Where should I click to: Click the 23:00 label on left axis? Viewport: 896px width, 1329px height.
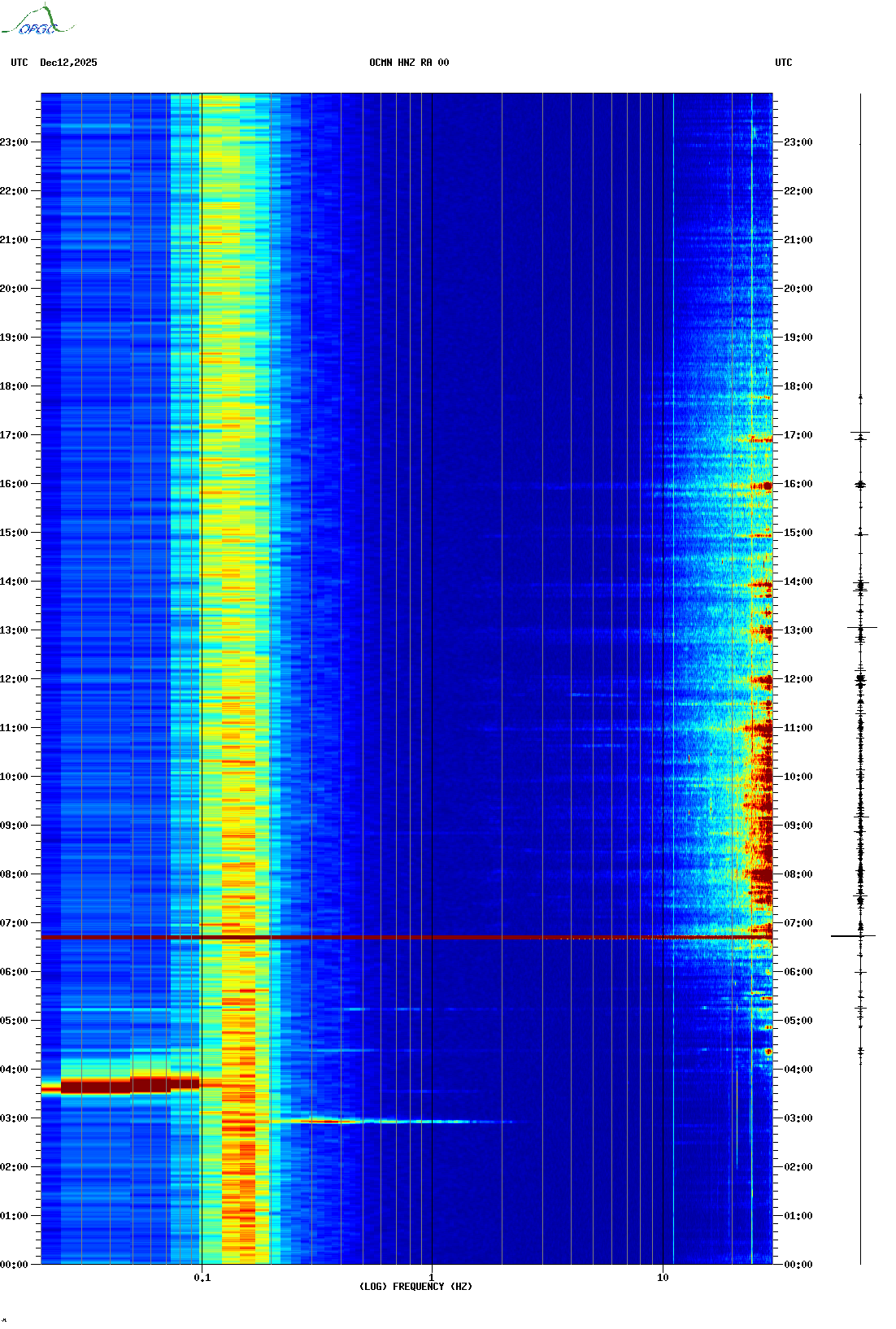point(14,142)
